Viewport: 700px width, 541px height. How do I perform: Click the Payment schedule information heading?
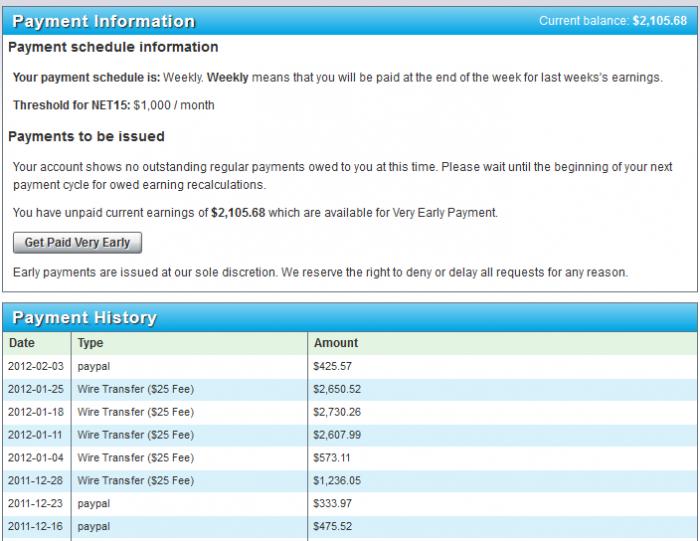click(x=113, y=47)
